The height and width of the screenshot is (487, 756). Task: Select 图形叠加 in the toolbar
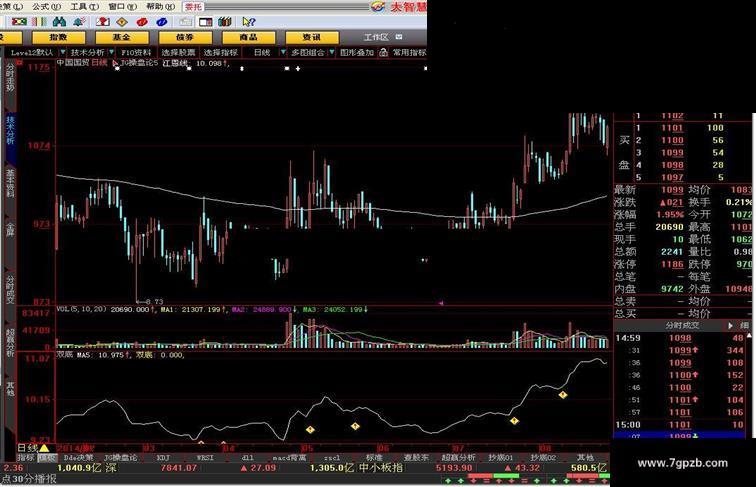(357, 52)
